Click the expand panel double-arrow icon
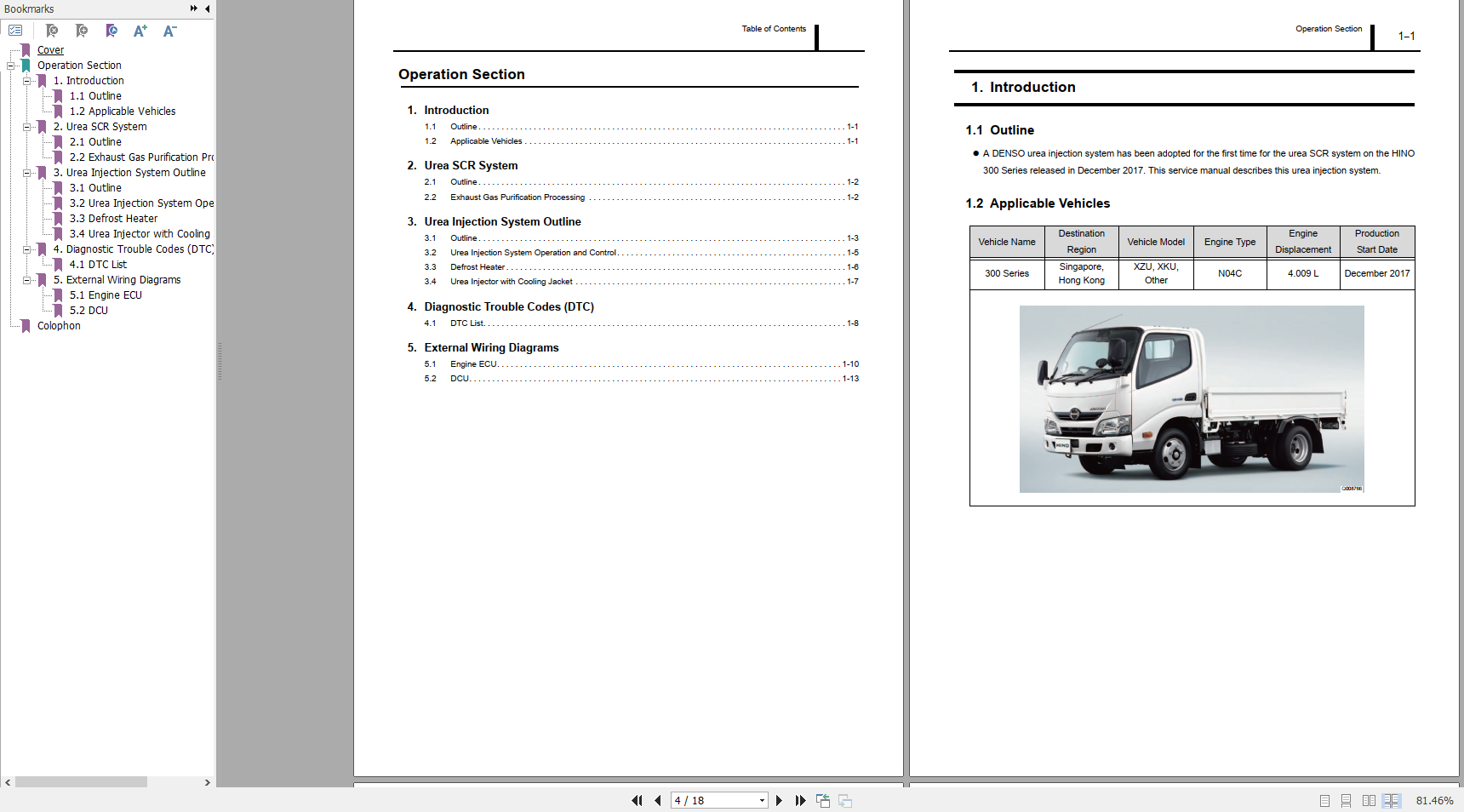 point(194,9)
